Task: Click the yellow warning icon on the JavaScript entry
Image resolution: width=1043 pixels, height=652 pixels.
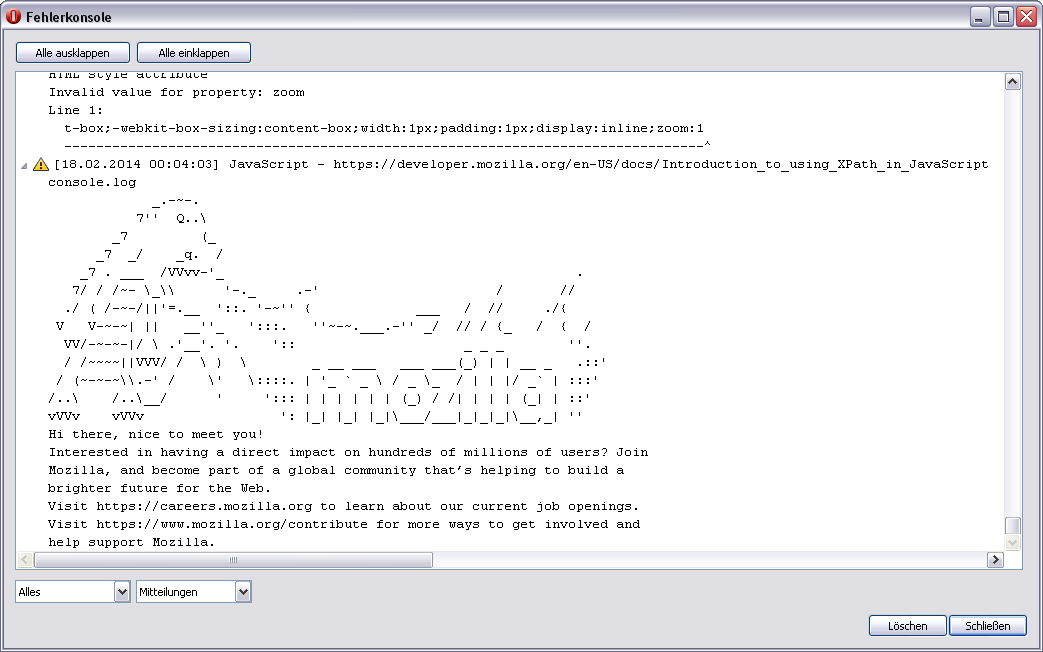Action: [x=40, y=164]
